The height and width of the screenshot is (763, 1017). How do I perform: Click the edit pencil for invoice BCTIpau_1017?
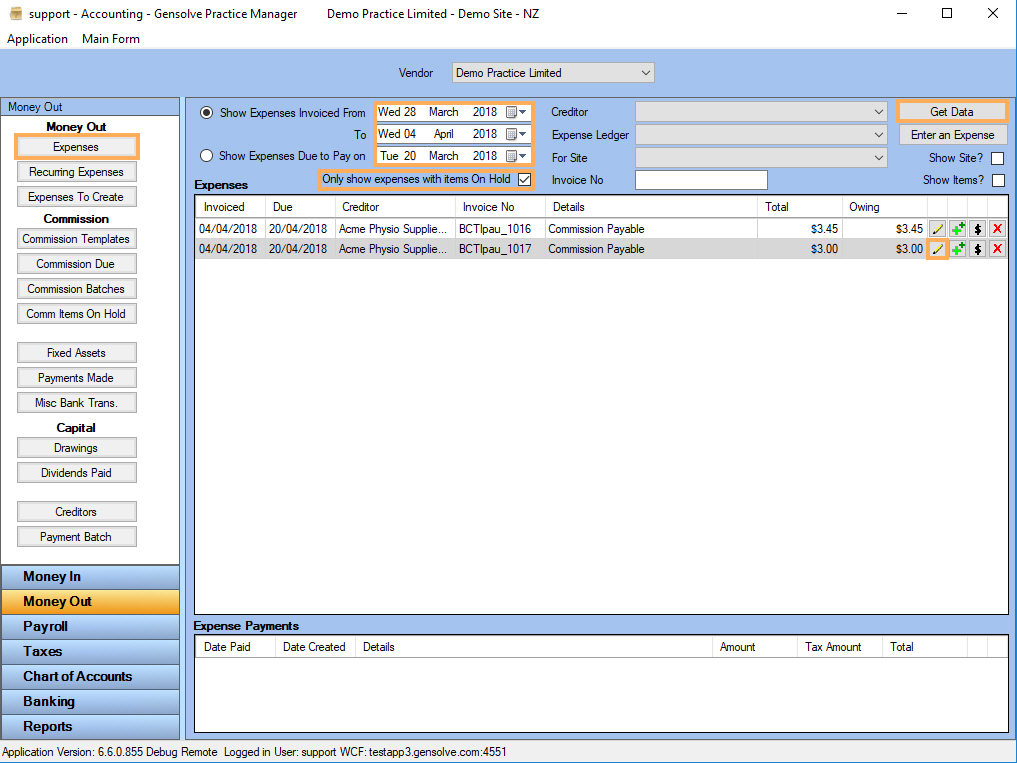(937, 249)
